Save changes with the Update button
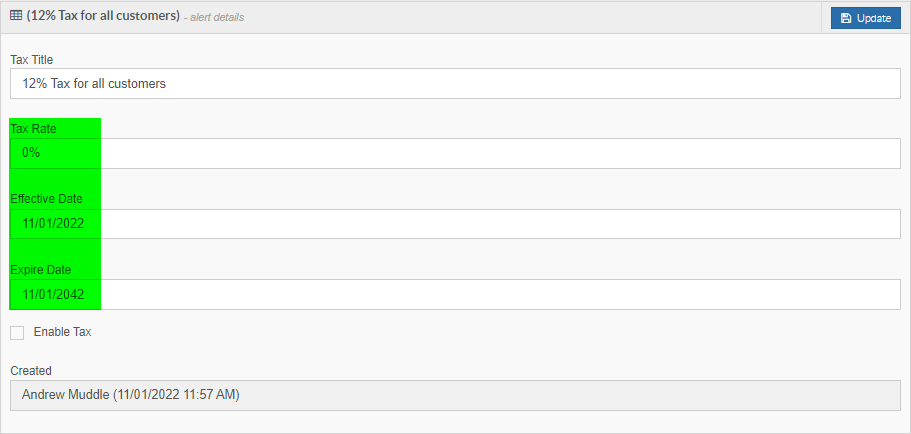Screen dimensions: 911x434 point(866,18)
